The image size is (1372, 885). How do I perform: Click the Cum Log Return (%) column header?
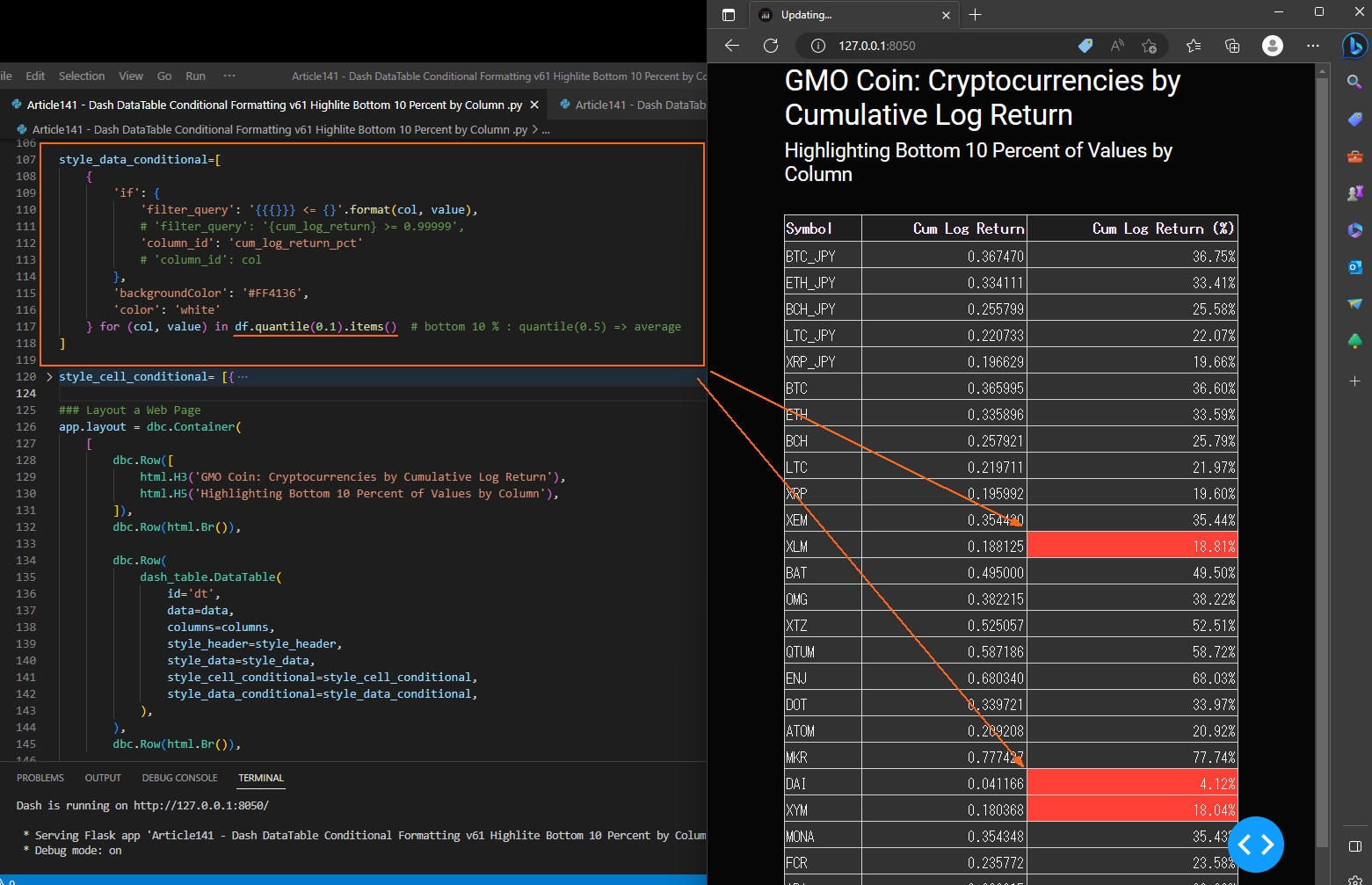1132,229
